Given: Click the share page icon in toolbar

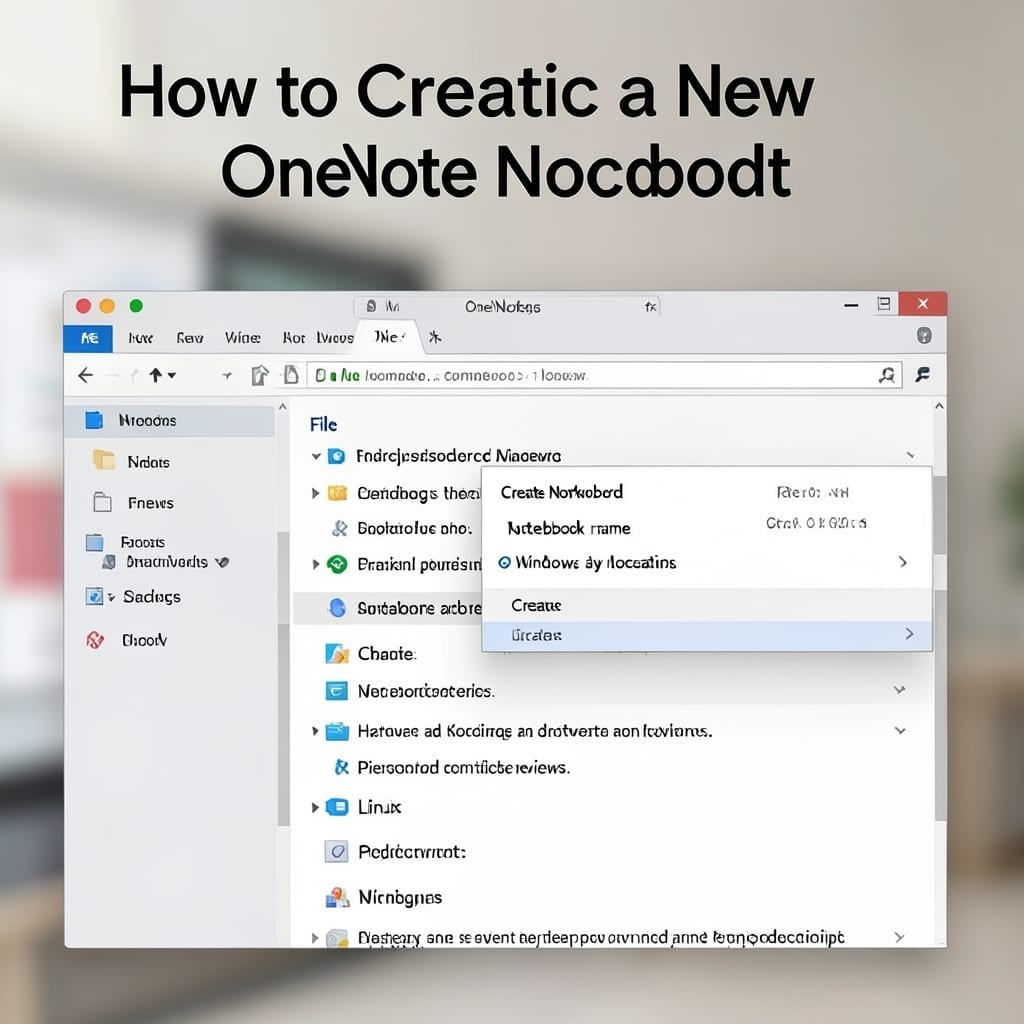Looking at the screenshot, I should 260,375.
